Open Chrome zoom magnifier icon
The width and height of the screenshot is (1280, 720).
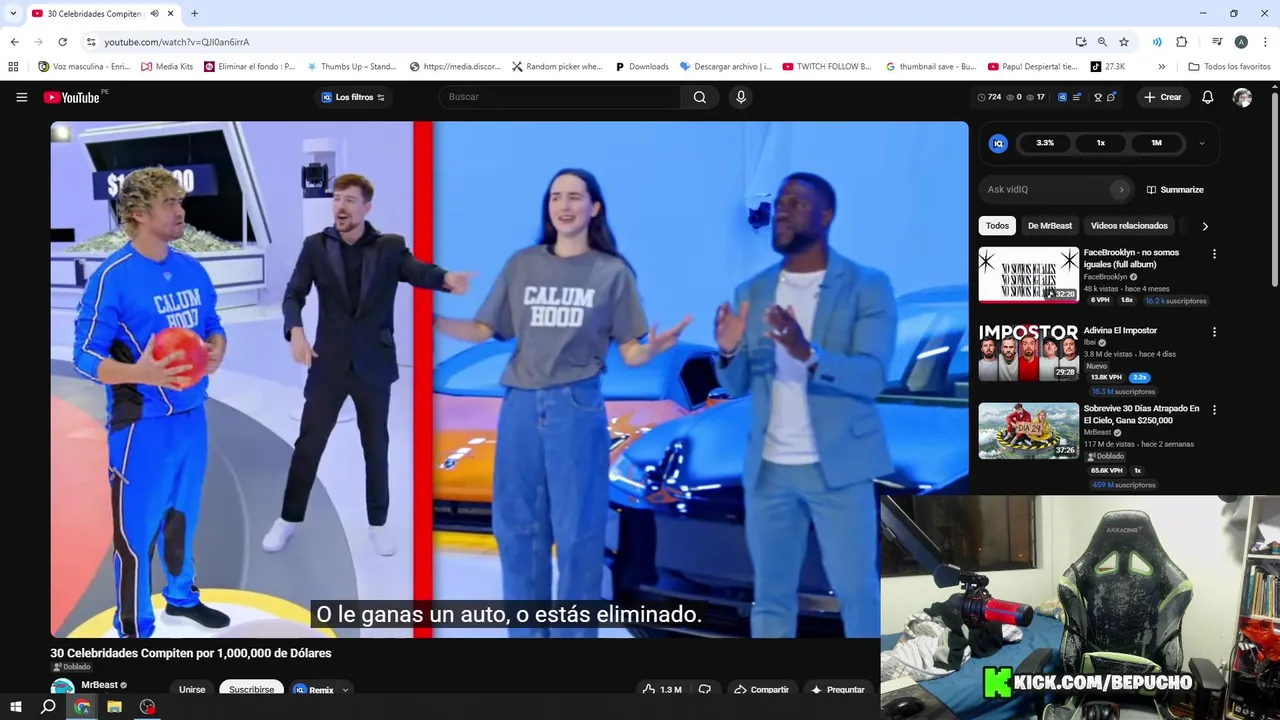point(1102,42)
